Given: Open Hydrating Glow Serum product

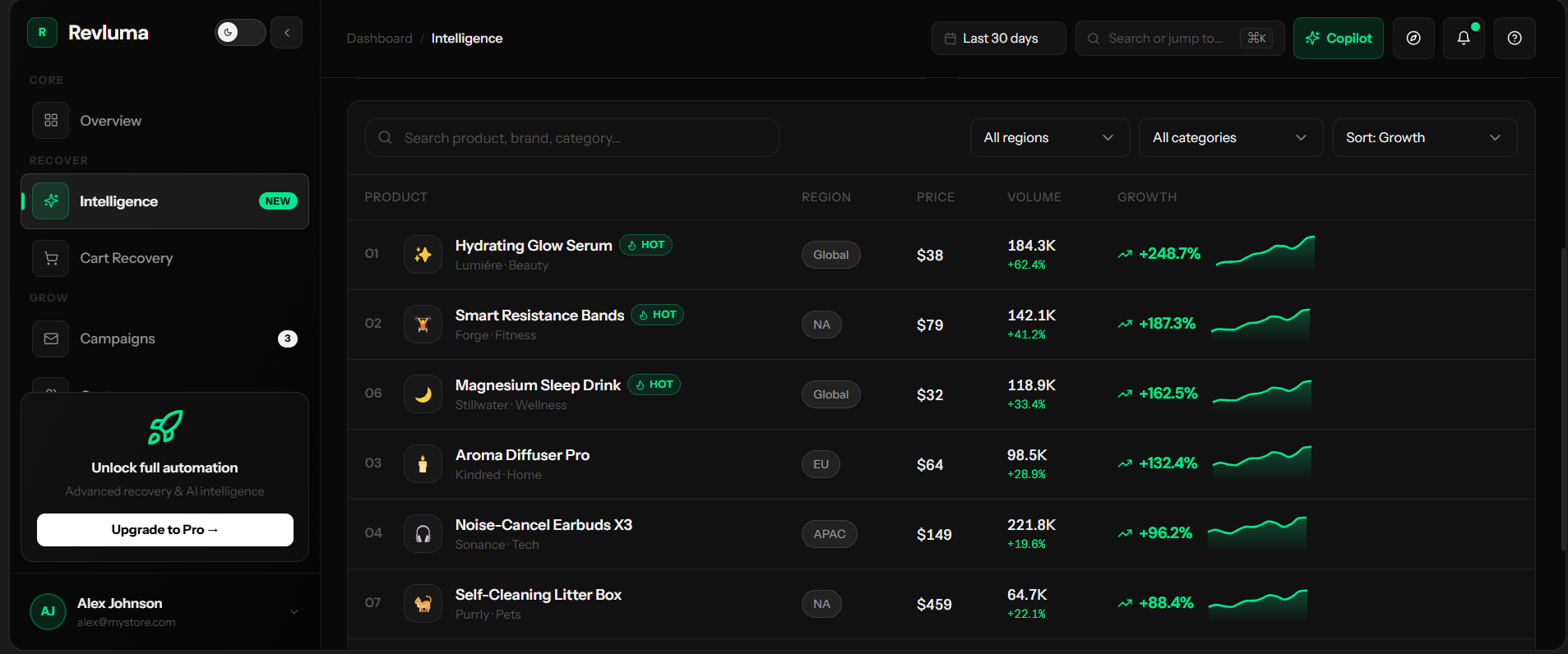Looking at the screenshot, I should coord(534,246).
